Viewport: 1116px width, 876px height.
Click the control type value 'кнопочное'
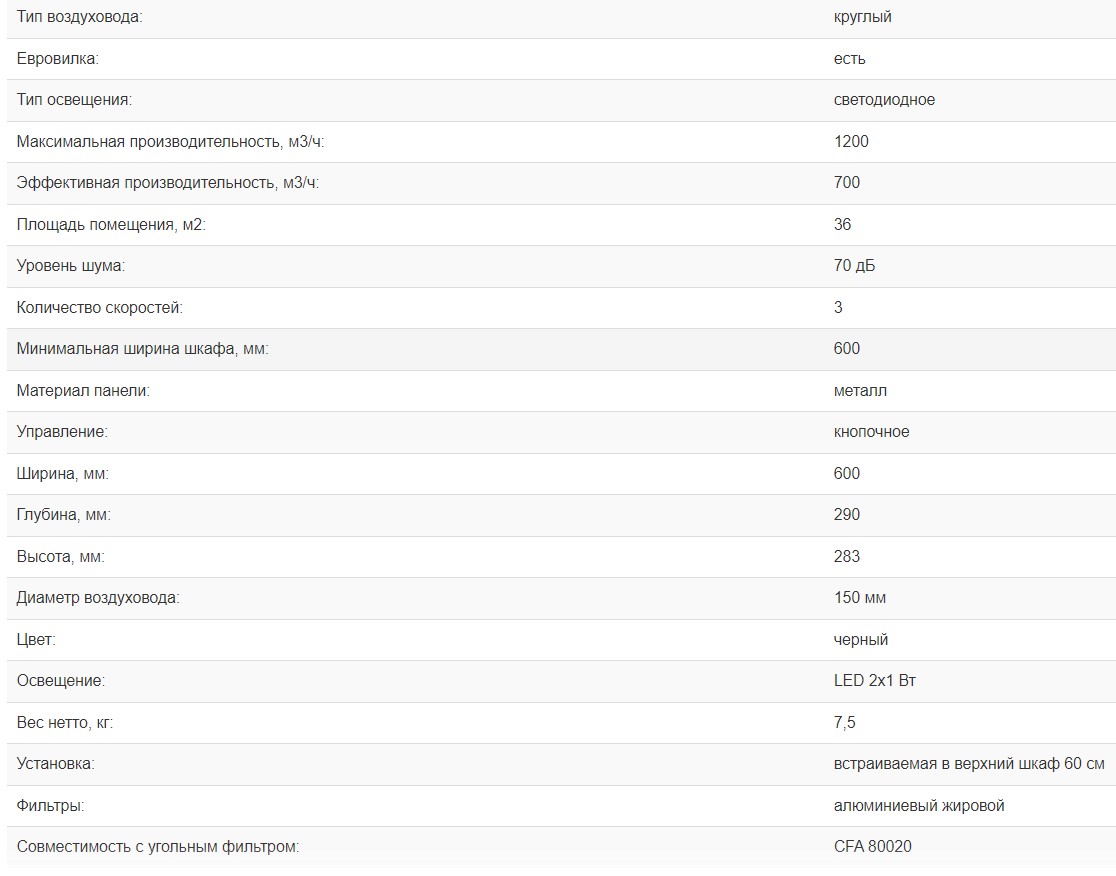click(x=871, y=432)
